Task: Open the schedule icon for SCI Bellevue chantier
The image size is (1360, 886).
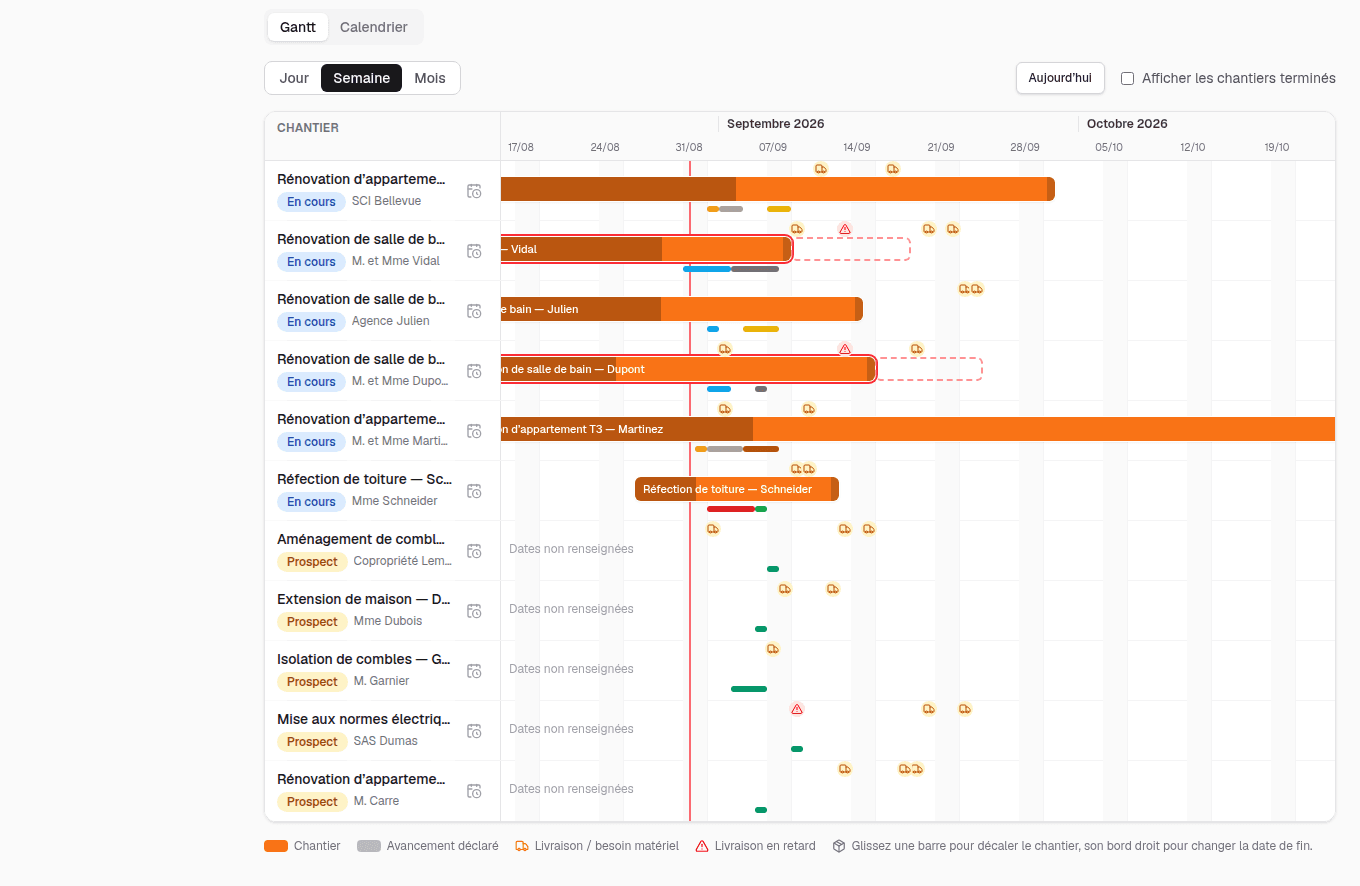Action: [475, 191]
